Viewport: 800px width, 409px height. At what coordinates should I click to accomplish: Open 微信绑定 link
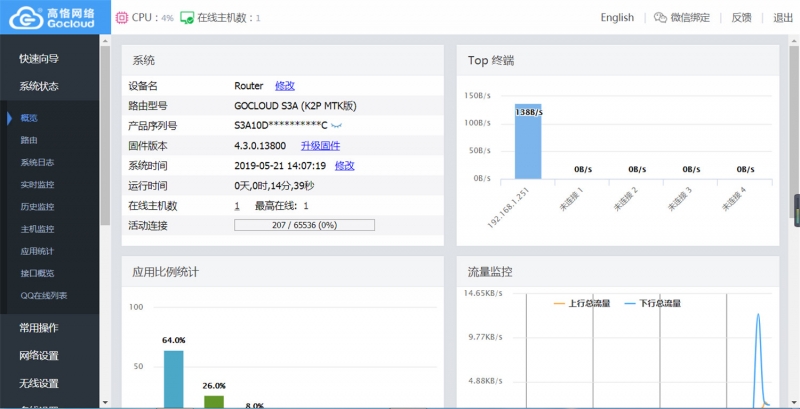pos(690,17)
